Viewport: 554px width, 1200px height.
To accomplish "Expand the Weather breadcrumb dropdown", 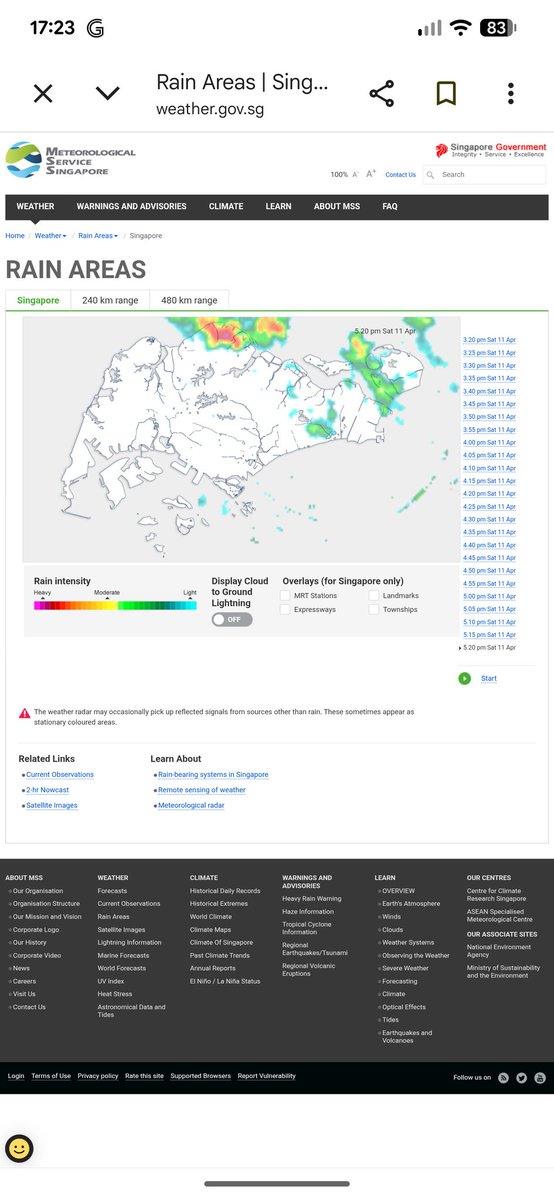I will 51,236.
